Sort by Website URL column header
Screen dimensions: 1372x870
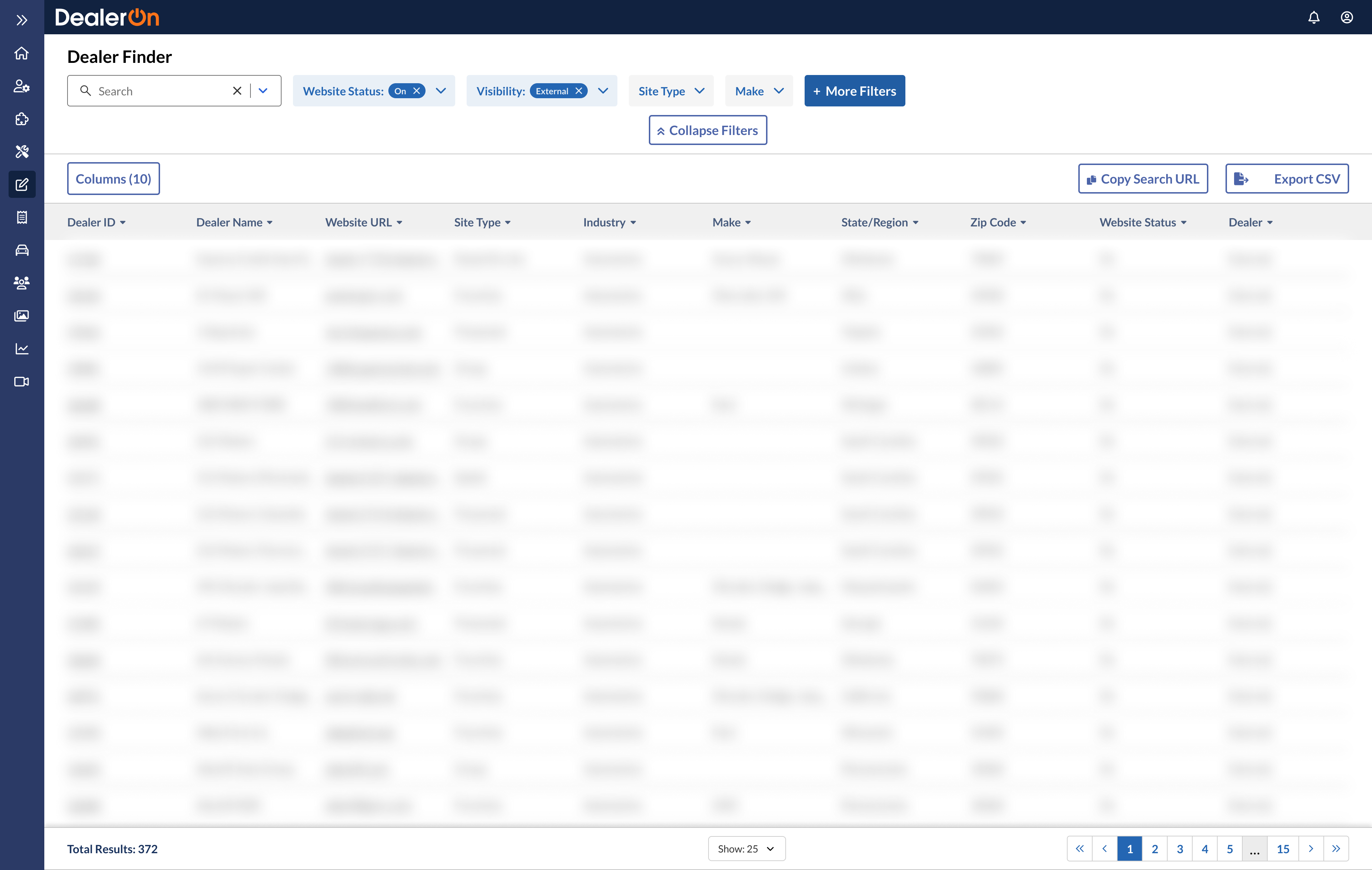click(363, 222)
